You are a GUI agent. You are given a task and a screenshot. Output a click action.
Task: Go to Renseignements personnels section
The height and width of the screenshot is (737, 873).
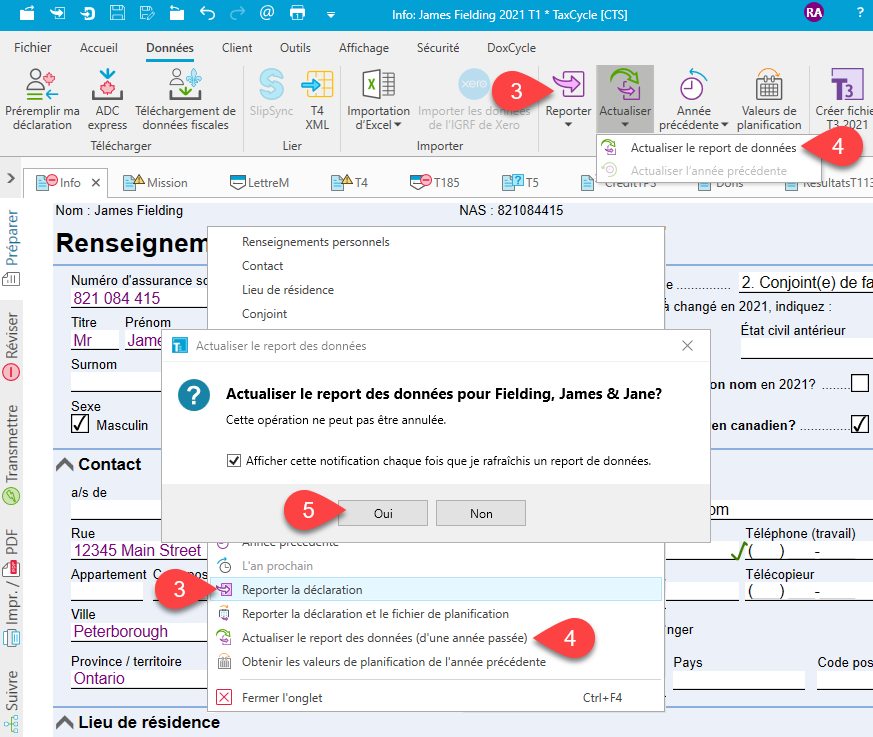point(316,242)
